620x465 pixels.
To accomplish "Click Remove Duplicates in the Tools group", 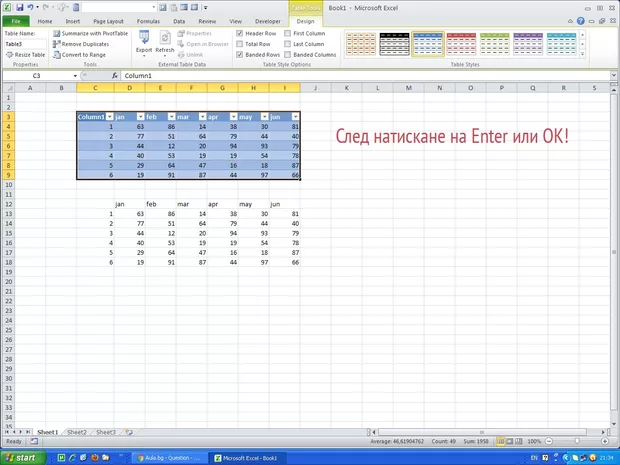I will [85, 44].
